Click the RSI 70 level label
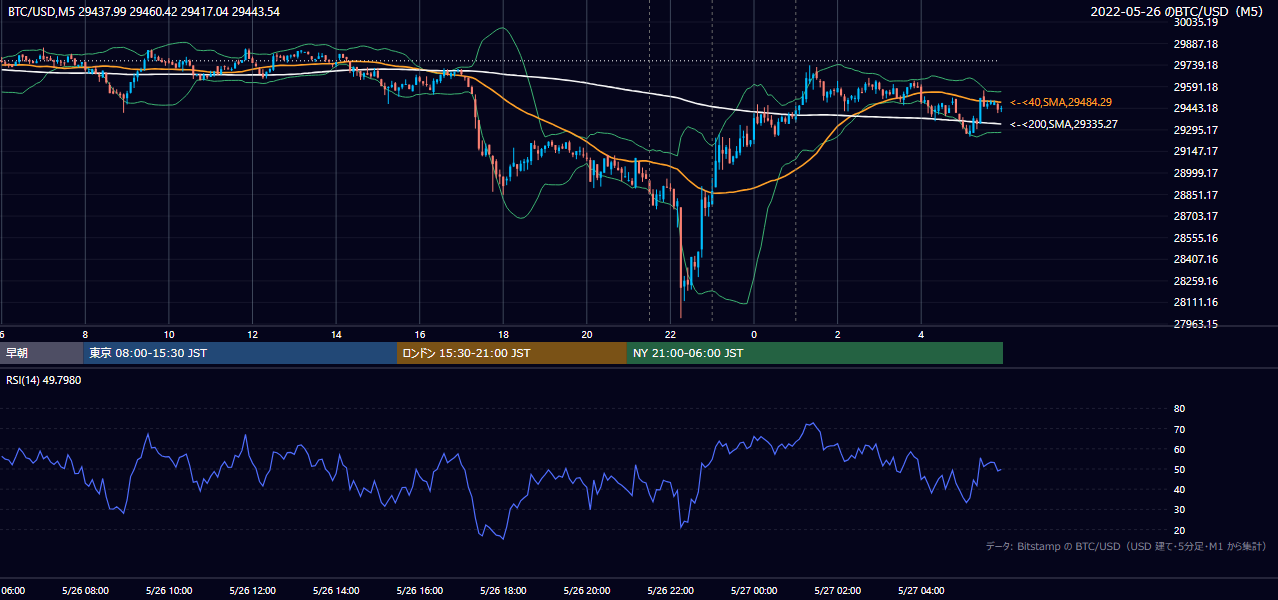 pos(1179,429)
